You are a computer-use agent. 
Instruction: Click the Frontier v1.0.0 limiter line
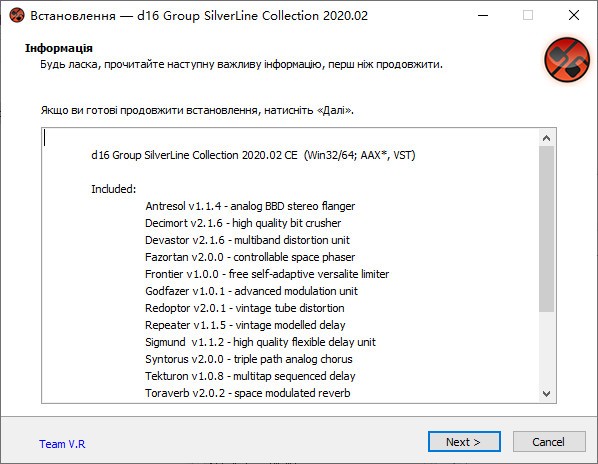click(267, 274)
